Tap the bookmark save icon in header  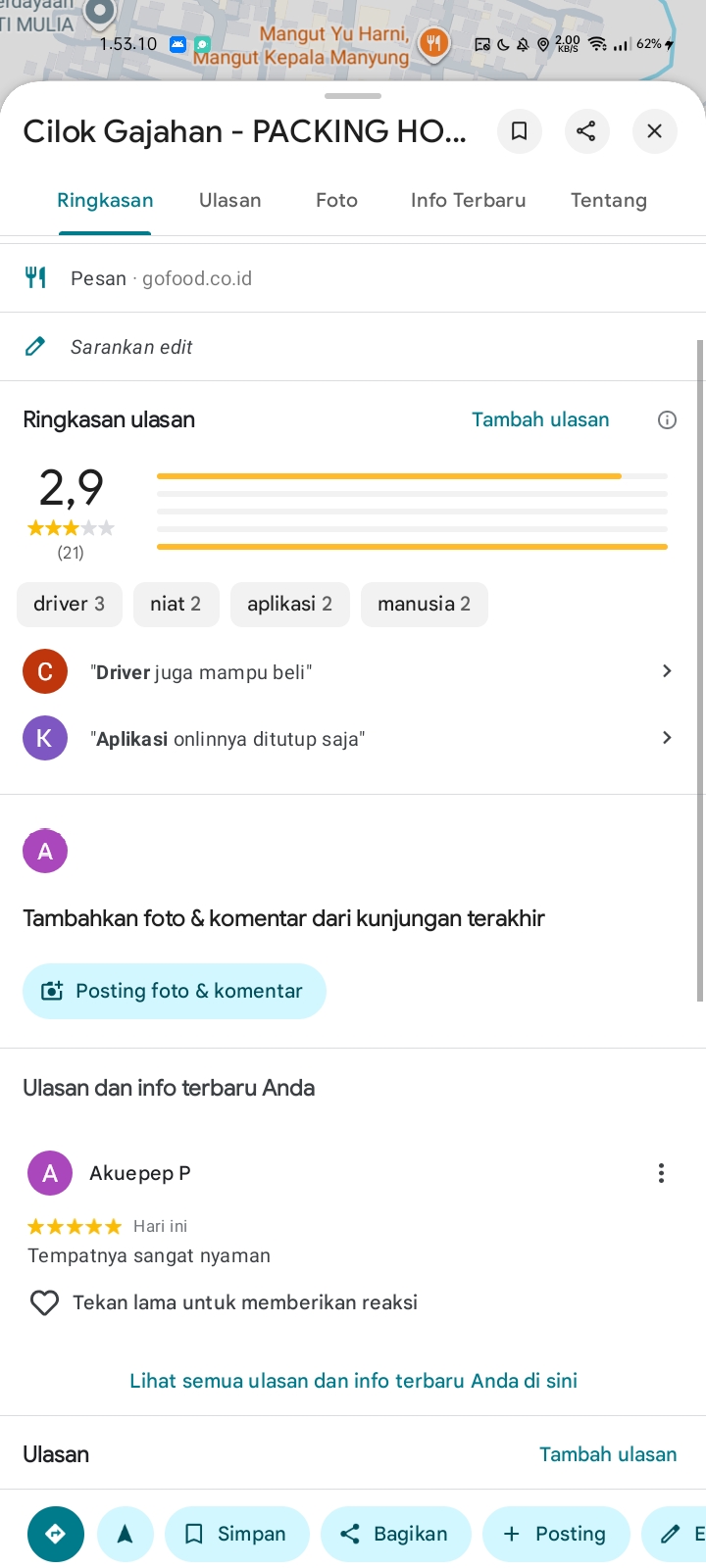coord(520,131)
